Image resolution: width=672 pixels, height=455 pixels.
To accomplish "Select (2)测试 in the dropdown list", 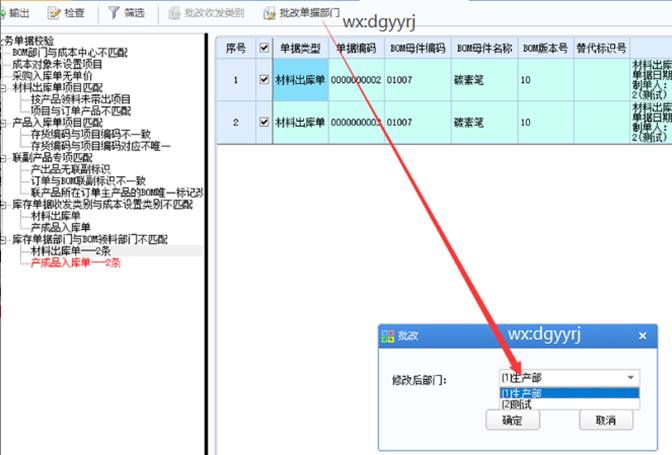I will point(570,404).
